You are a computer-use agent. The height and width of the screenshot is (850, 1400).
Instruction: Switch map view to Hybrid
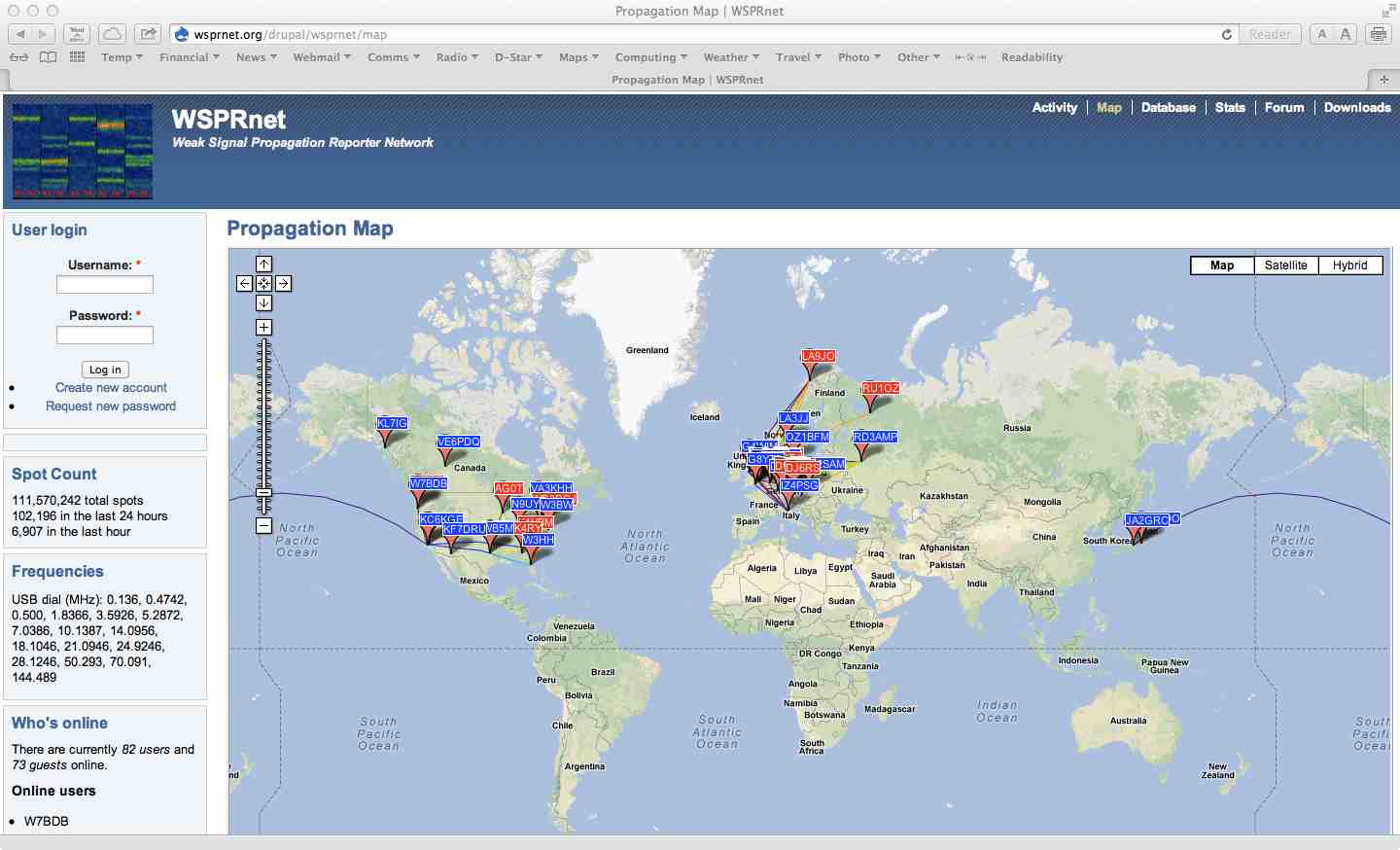pos(1349,266)
